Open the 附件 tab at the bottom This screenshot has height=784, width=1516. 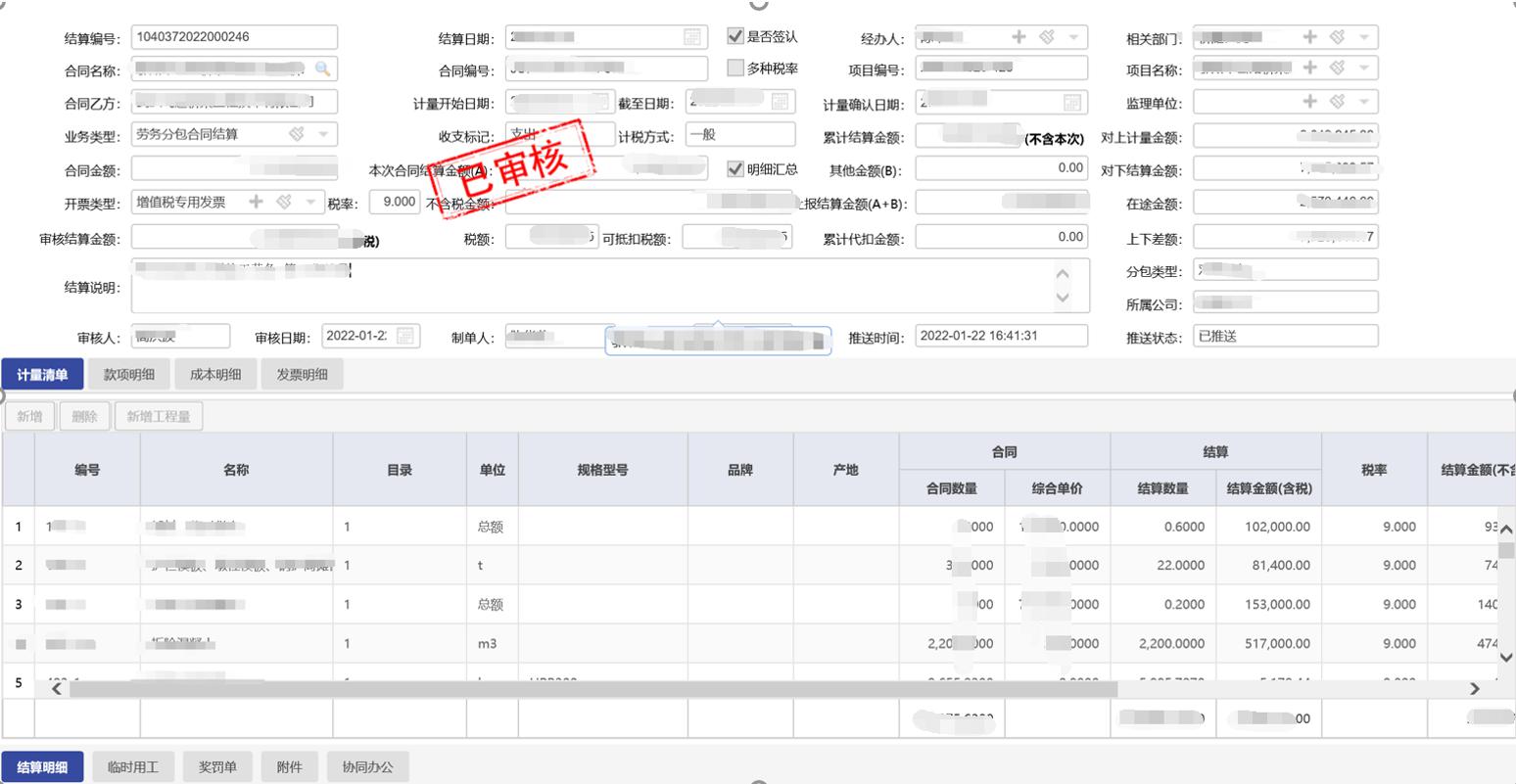(289, 767)
